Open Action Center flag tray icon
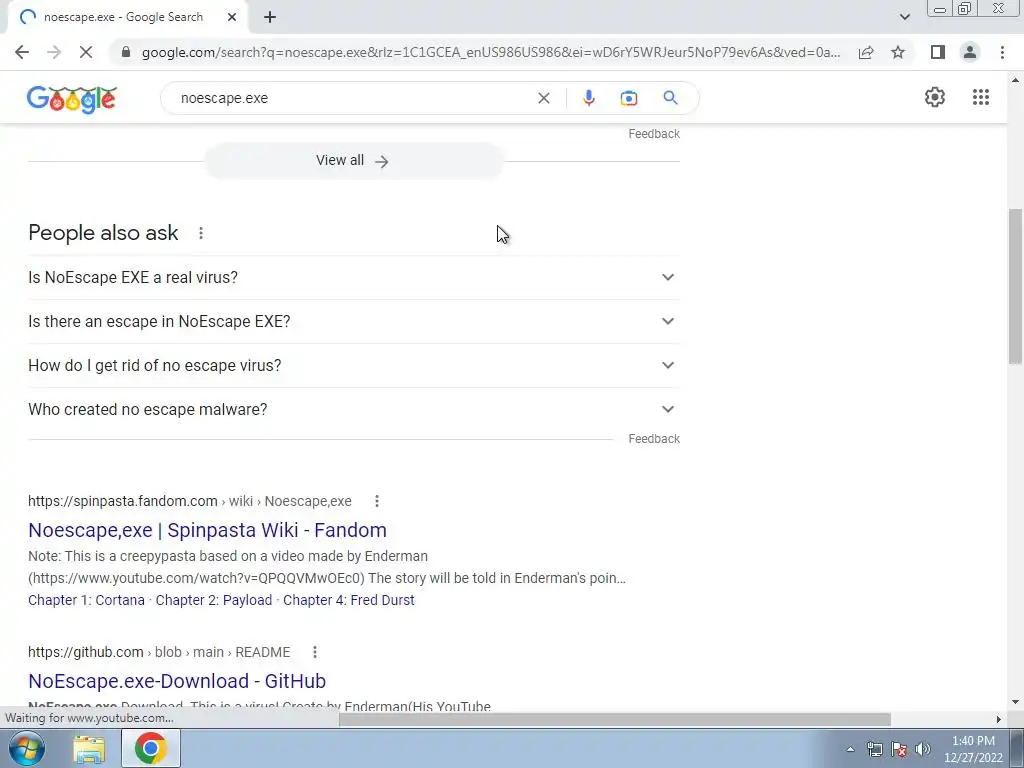The image size is (1024, 768). 899,749
